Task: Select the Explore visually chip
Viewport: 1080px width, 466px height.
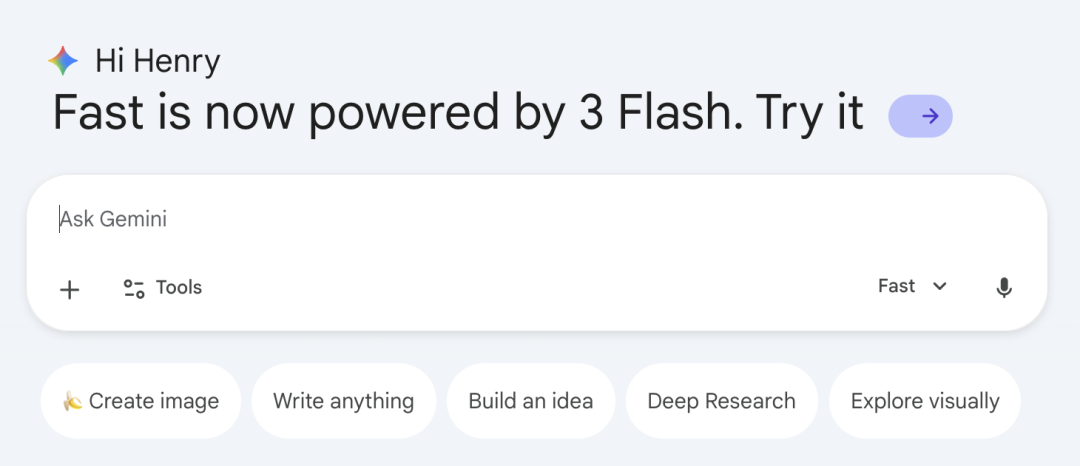Action: pyautogui.click(x=924, y=401)
